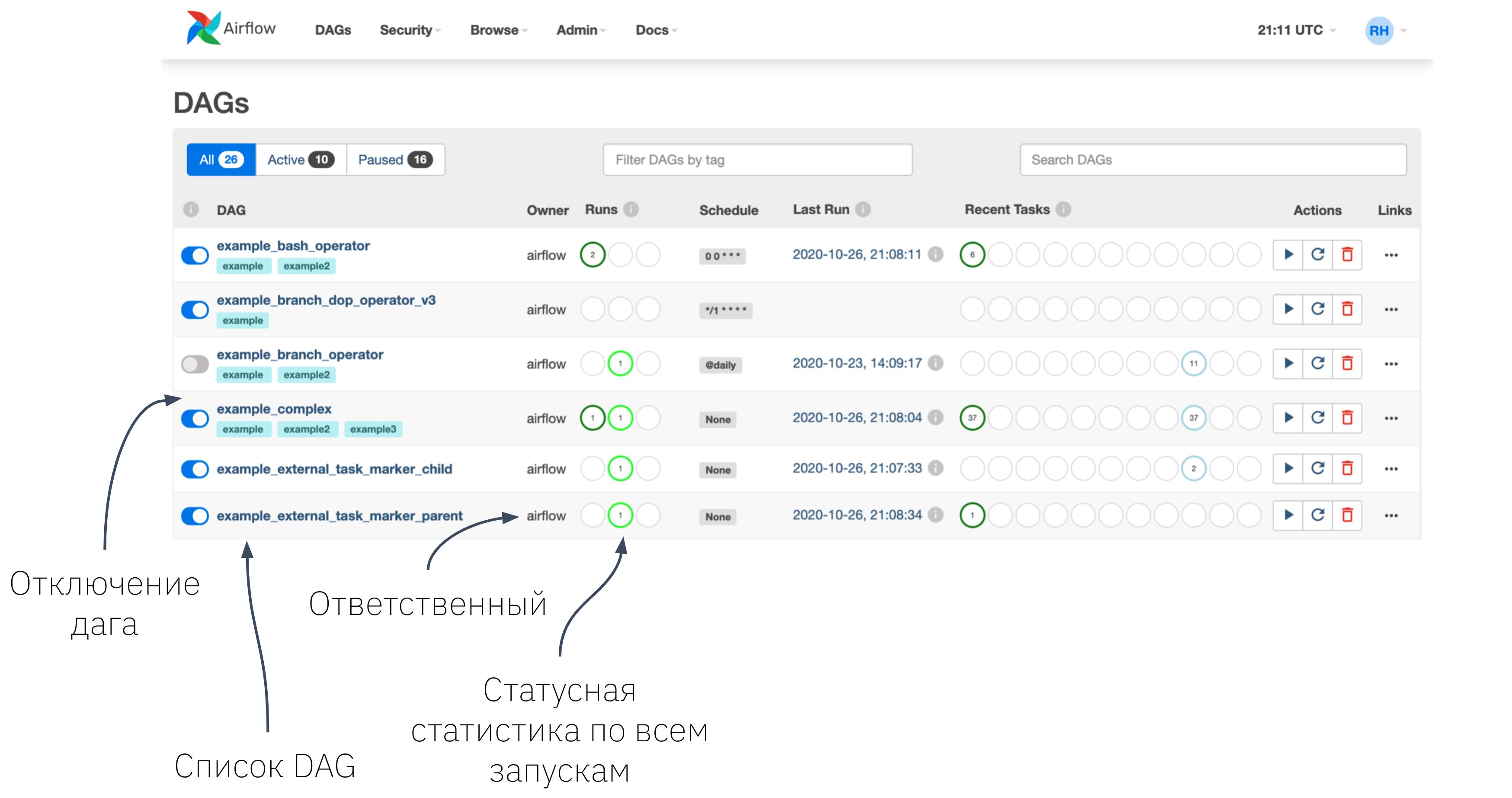
Task: Delete the example_branch_operator DAG
Action: (1347, 364)
